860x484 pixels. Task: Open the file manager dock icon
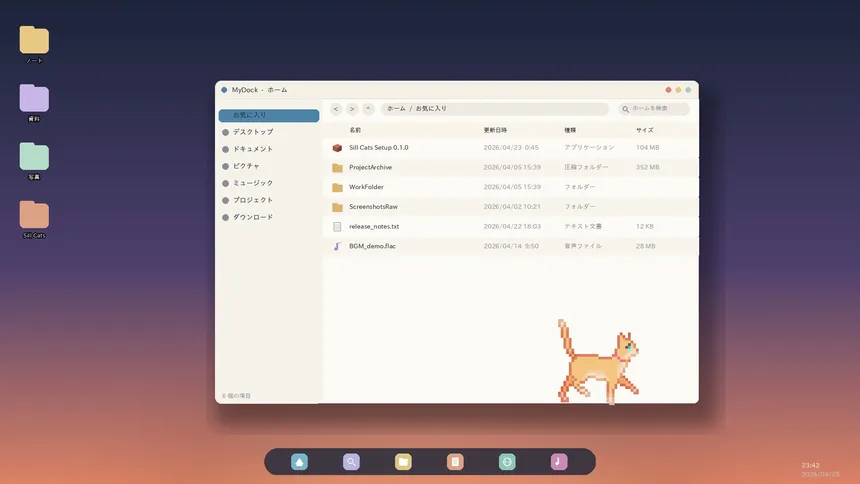pyautogui.click(x=403, y=462)
